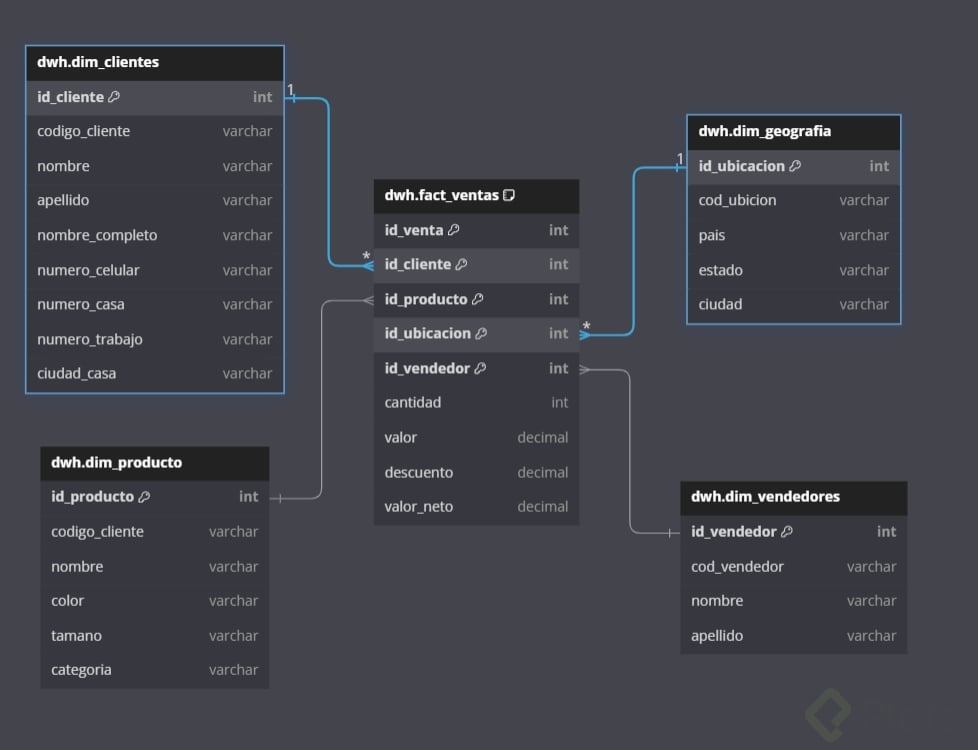This screenshot has width=978, height=750.
Task: Click key icon beside id_ubicacion in fact_ventas
Action: coord(482,334)
